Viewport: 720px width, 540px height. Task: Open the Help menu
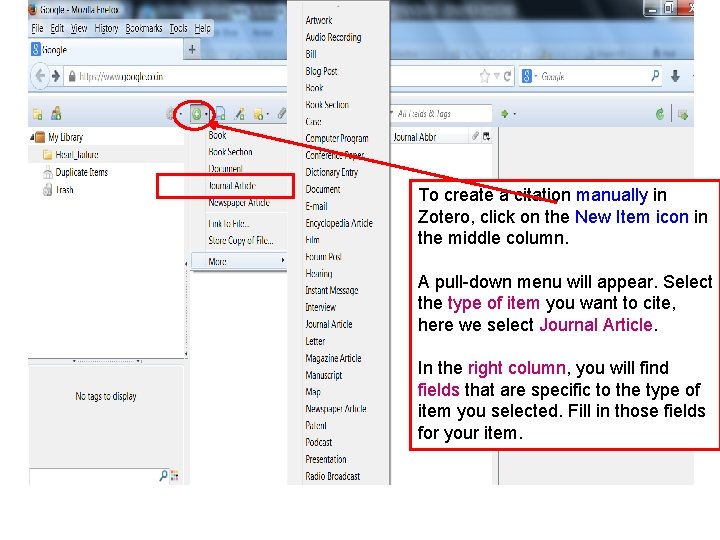click(x=202, y=28)
